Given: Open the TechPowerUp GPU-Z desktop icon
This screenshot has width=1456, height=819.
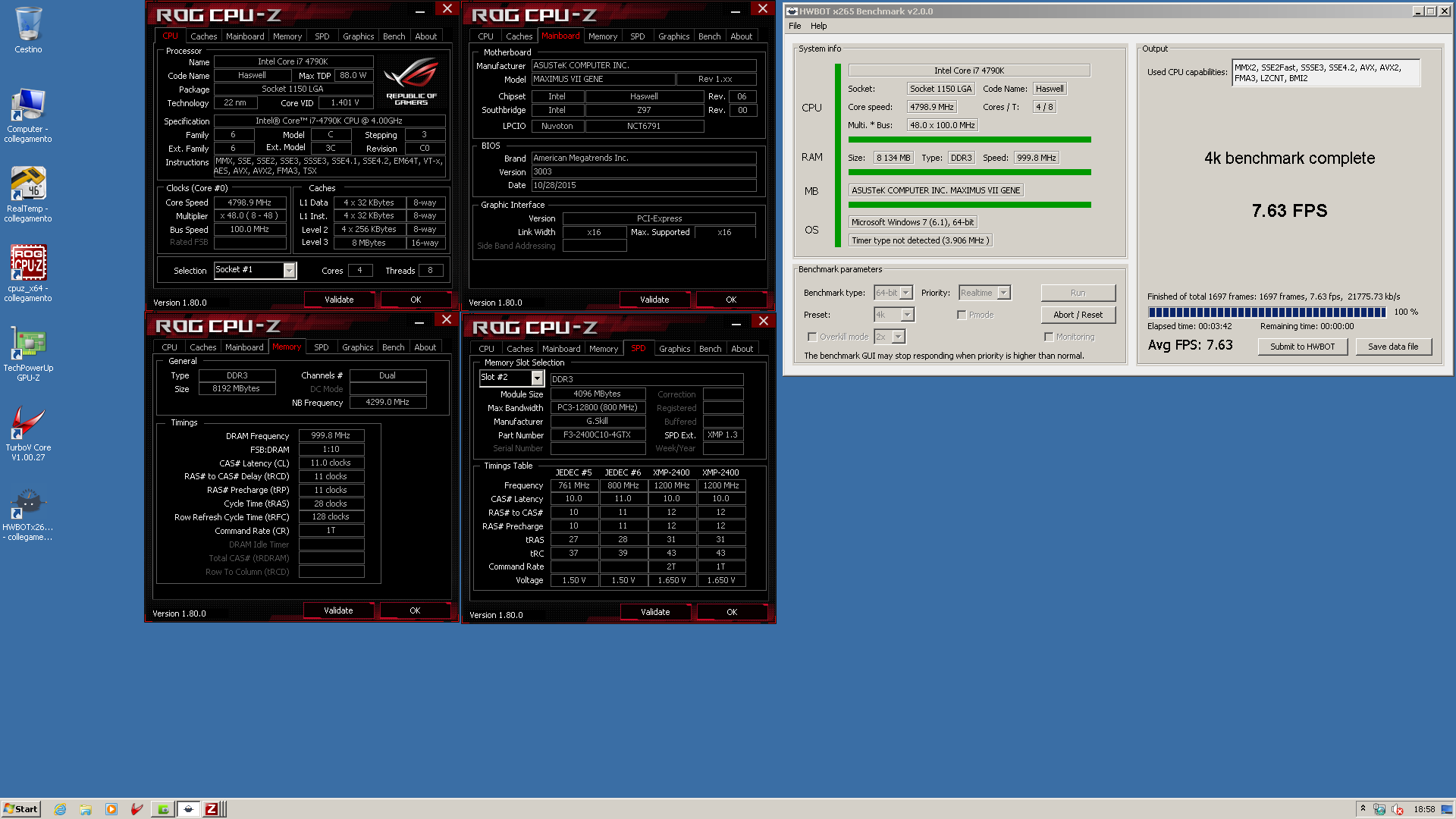Looking at the screenshot, I should click(28, 354).
